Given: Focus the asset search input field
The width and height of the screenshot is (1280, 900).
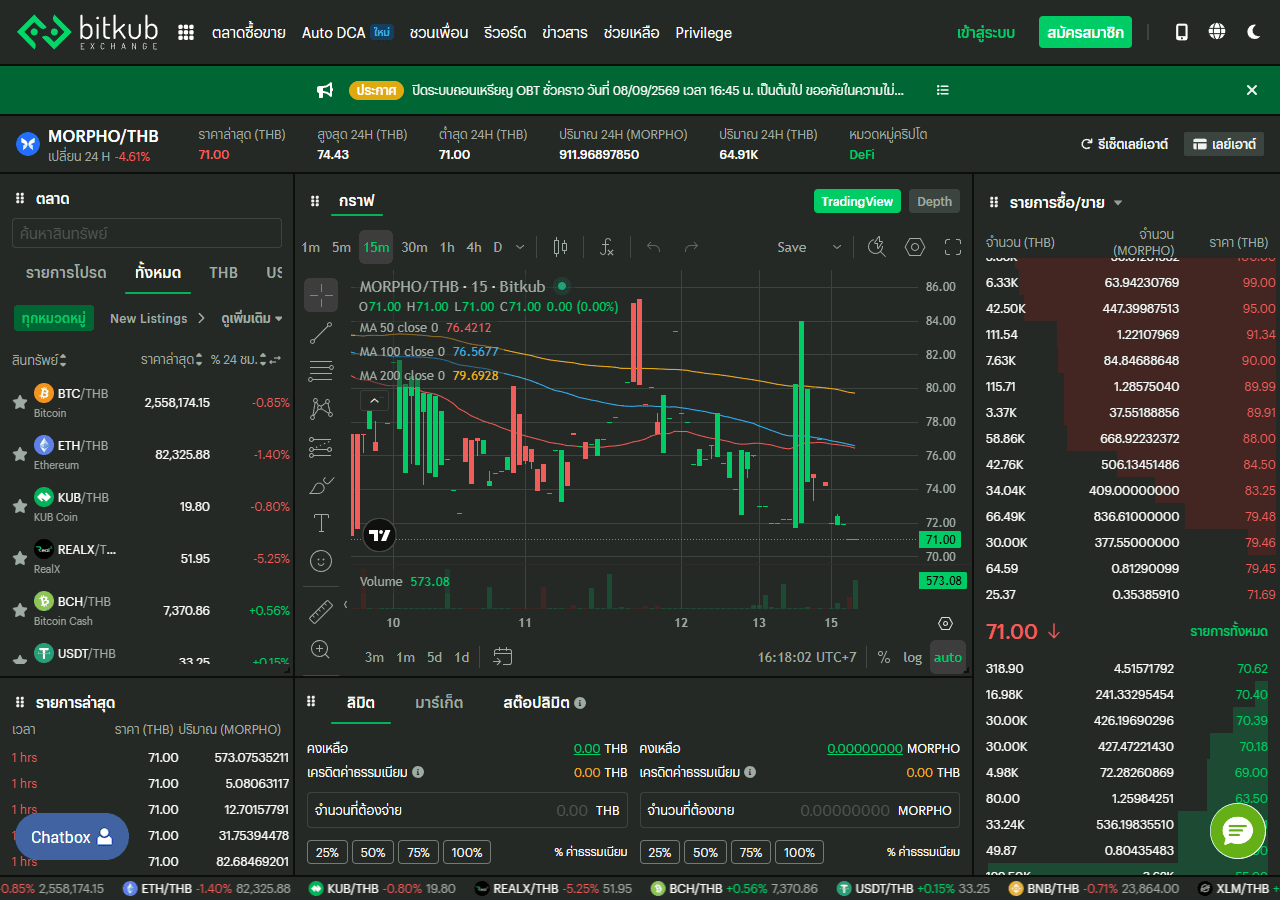Looking at the screenshot, I should (x=147, y=233).
